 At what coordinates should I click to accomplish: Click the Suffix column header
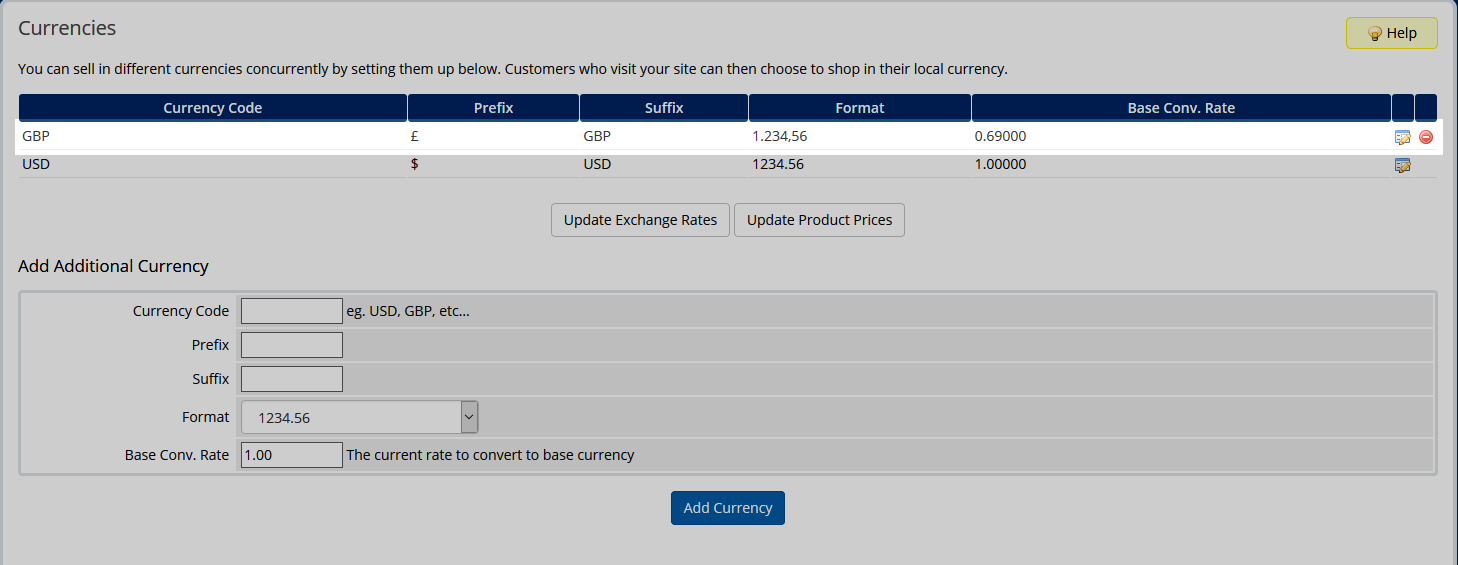(664, 108)
